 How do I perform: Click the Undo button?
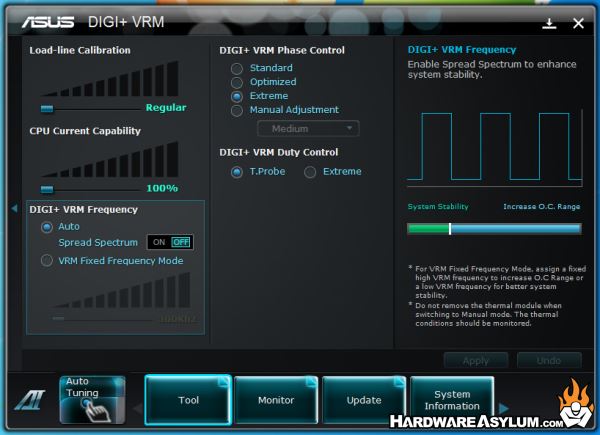pyautogui.click(x=549, y=361)
